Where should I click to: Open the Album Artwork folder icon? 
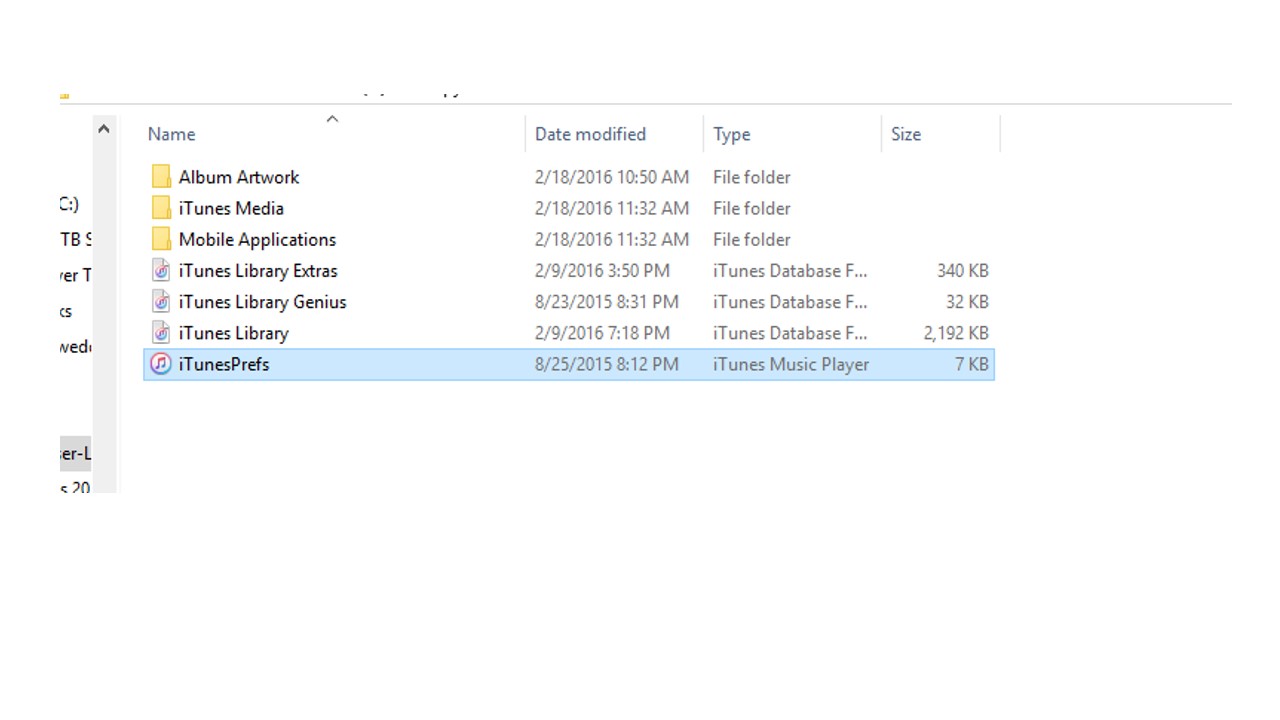click(160, 176)
